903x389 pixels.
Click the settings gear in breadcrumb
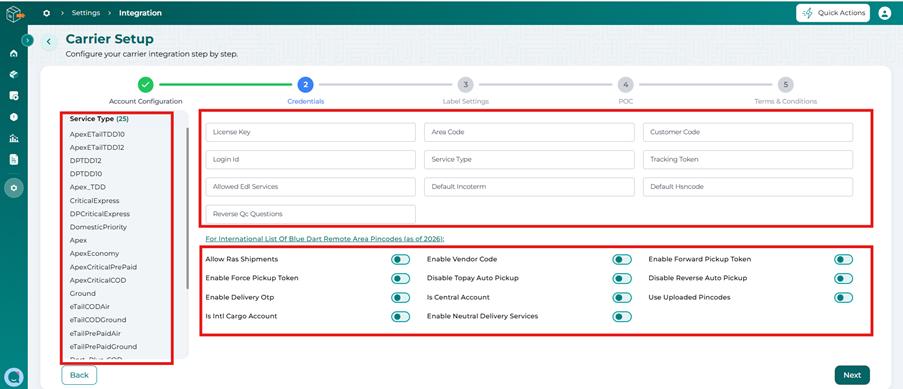tap(47, 13)
